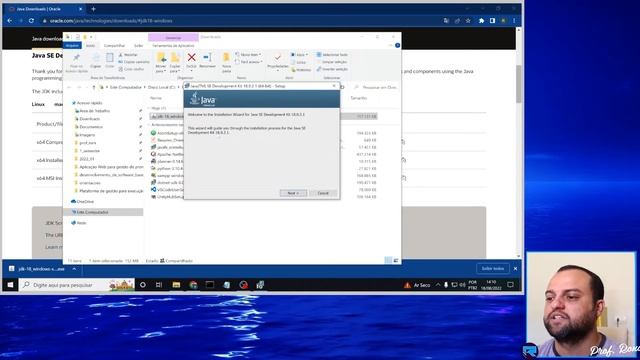
Task: Open the jdk-18 download item menu arrow
Action: click(74, 269)
